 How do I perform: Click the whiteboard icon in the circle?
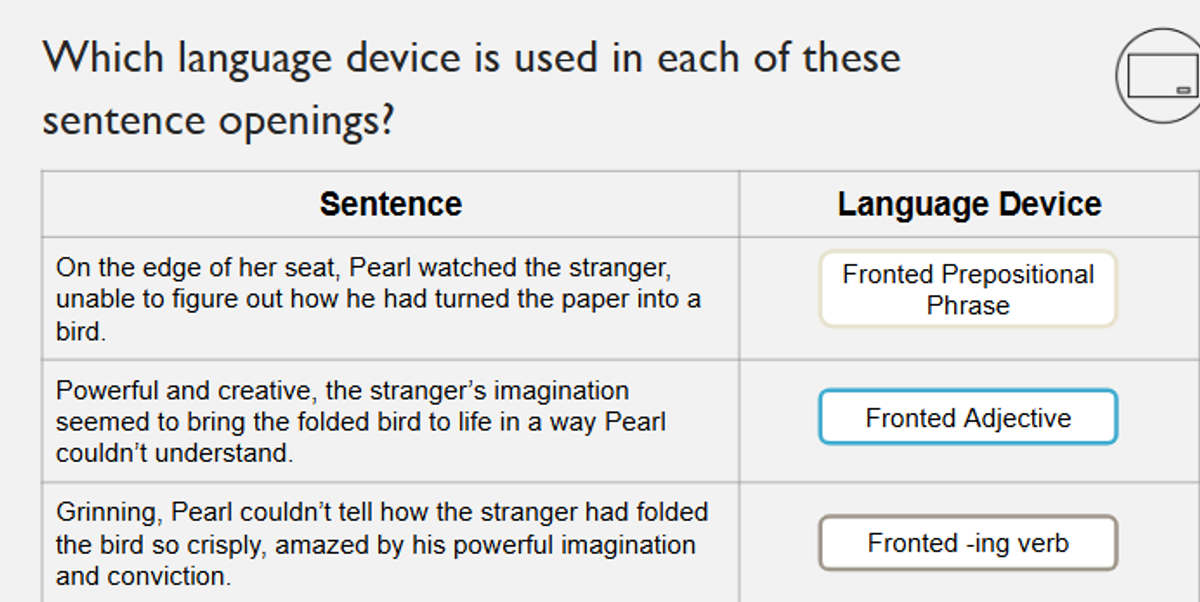(x=1160, y=76)
